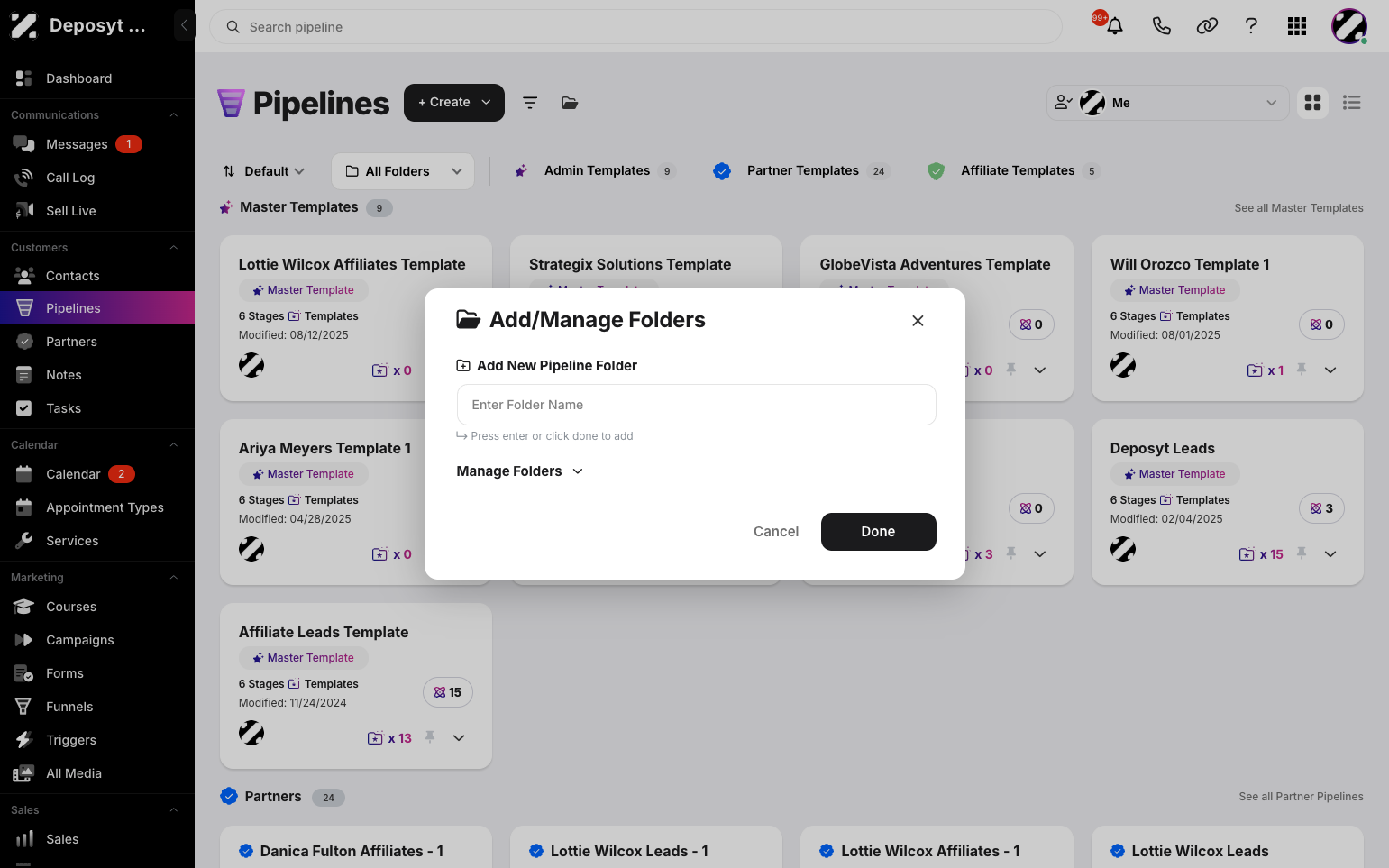Open the link icon in top bar

(x=1207, y=26)
